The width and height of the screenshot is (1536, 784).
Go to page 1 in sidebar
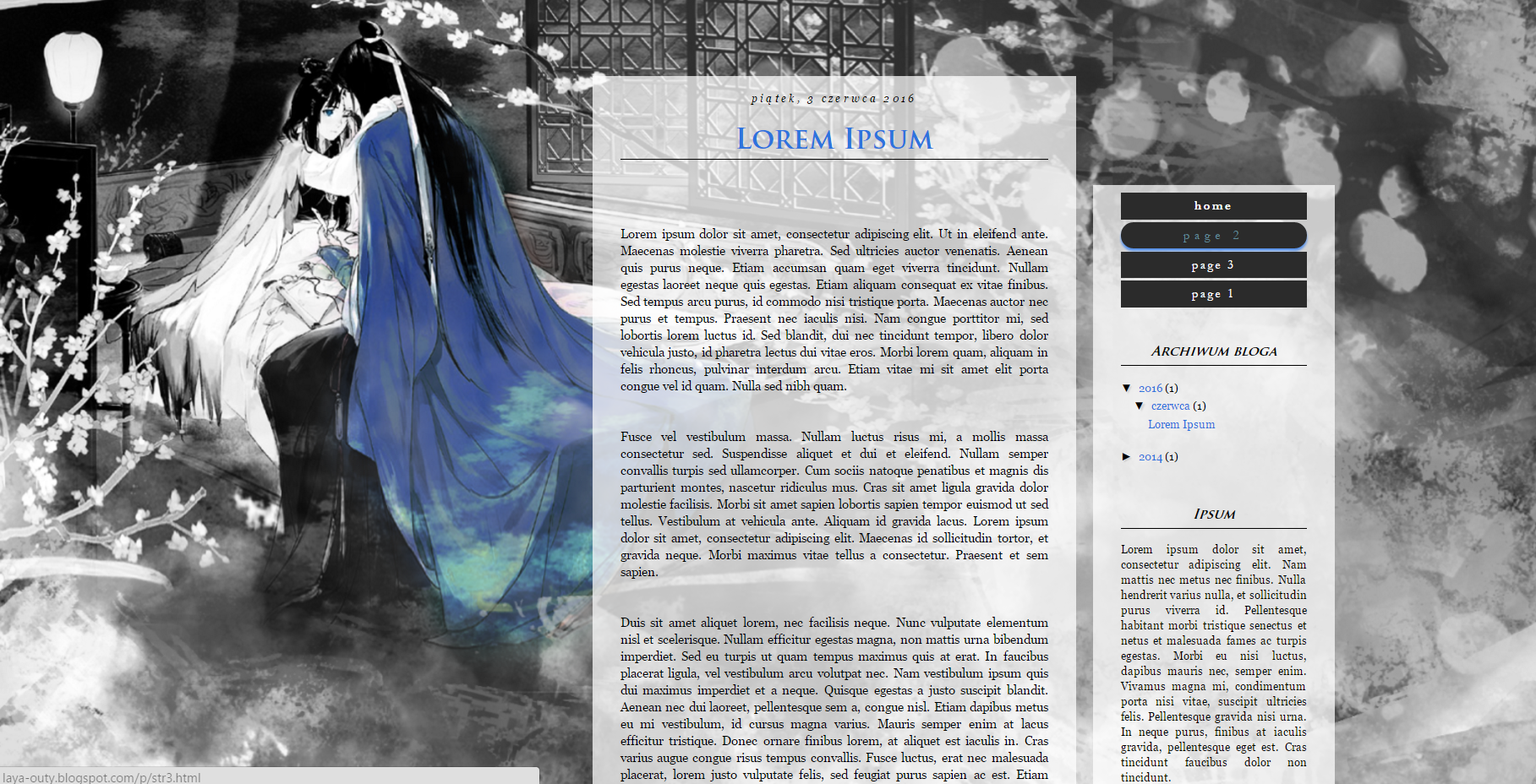coord(1213,294)
